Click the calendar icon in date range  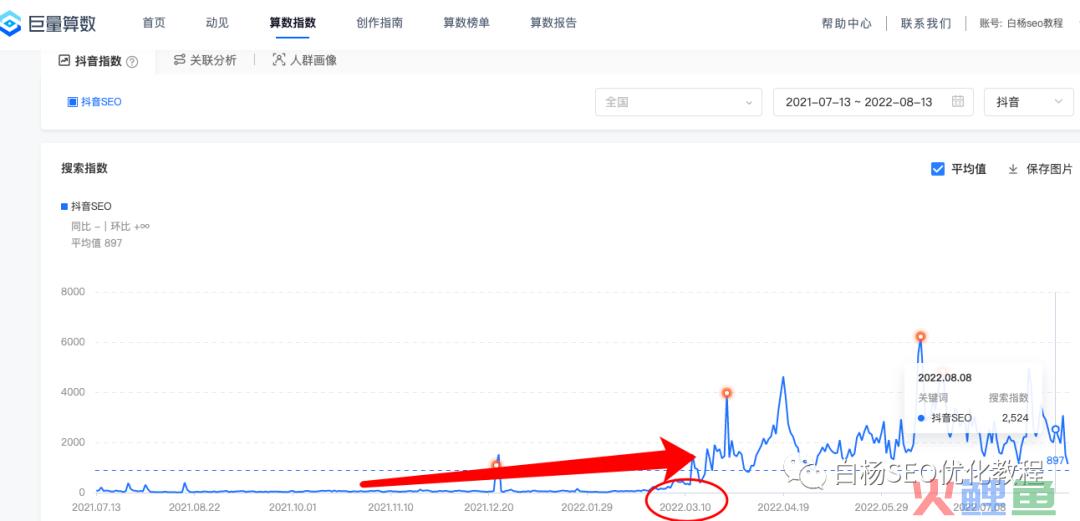tap(957, 101)
